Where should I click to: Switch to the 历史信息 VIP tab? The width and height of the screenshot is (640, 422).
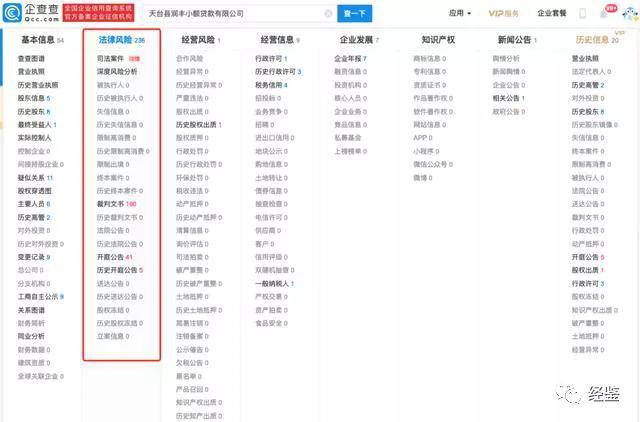[x=597, y=40]
